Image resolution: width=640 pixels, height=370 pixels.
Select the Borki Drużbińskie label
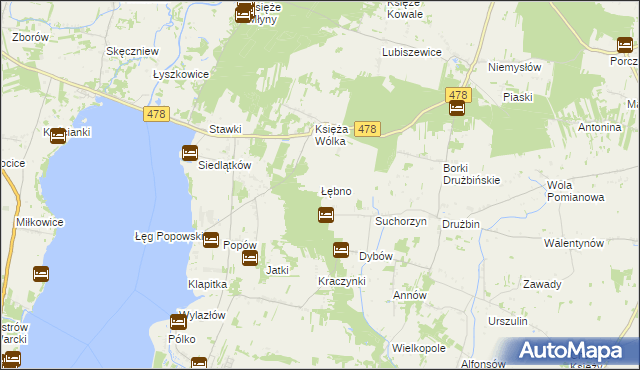click(x=471, y=174)
